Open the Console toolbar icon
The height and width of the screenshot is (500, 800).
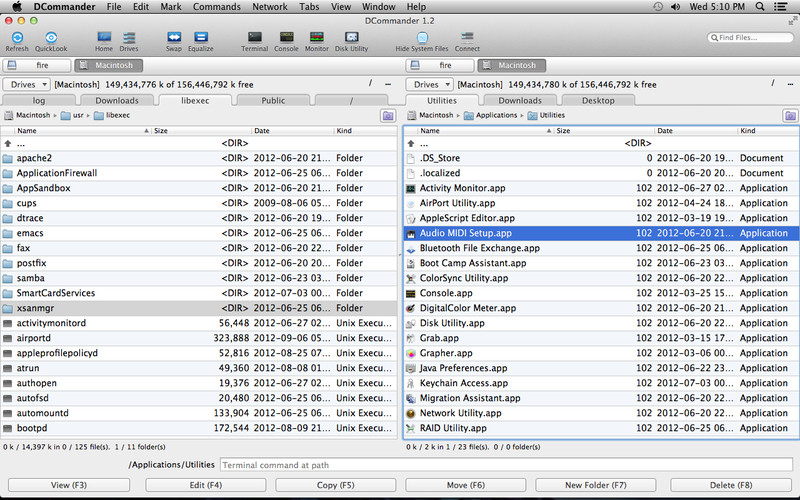tap(286, 38)
